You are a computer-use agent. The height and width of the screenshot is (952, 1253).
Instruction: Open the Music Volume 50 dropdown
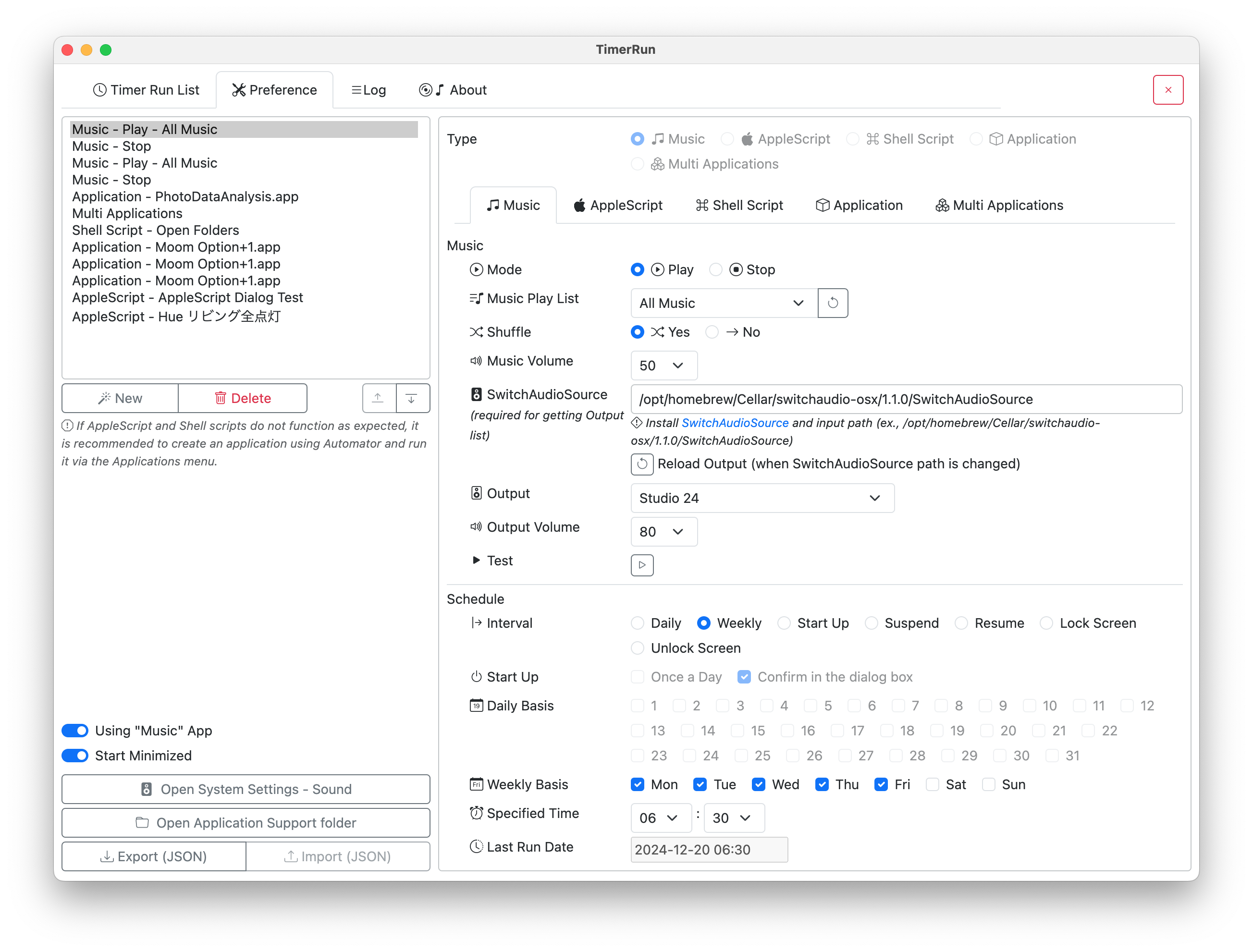(663, 366)
